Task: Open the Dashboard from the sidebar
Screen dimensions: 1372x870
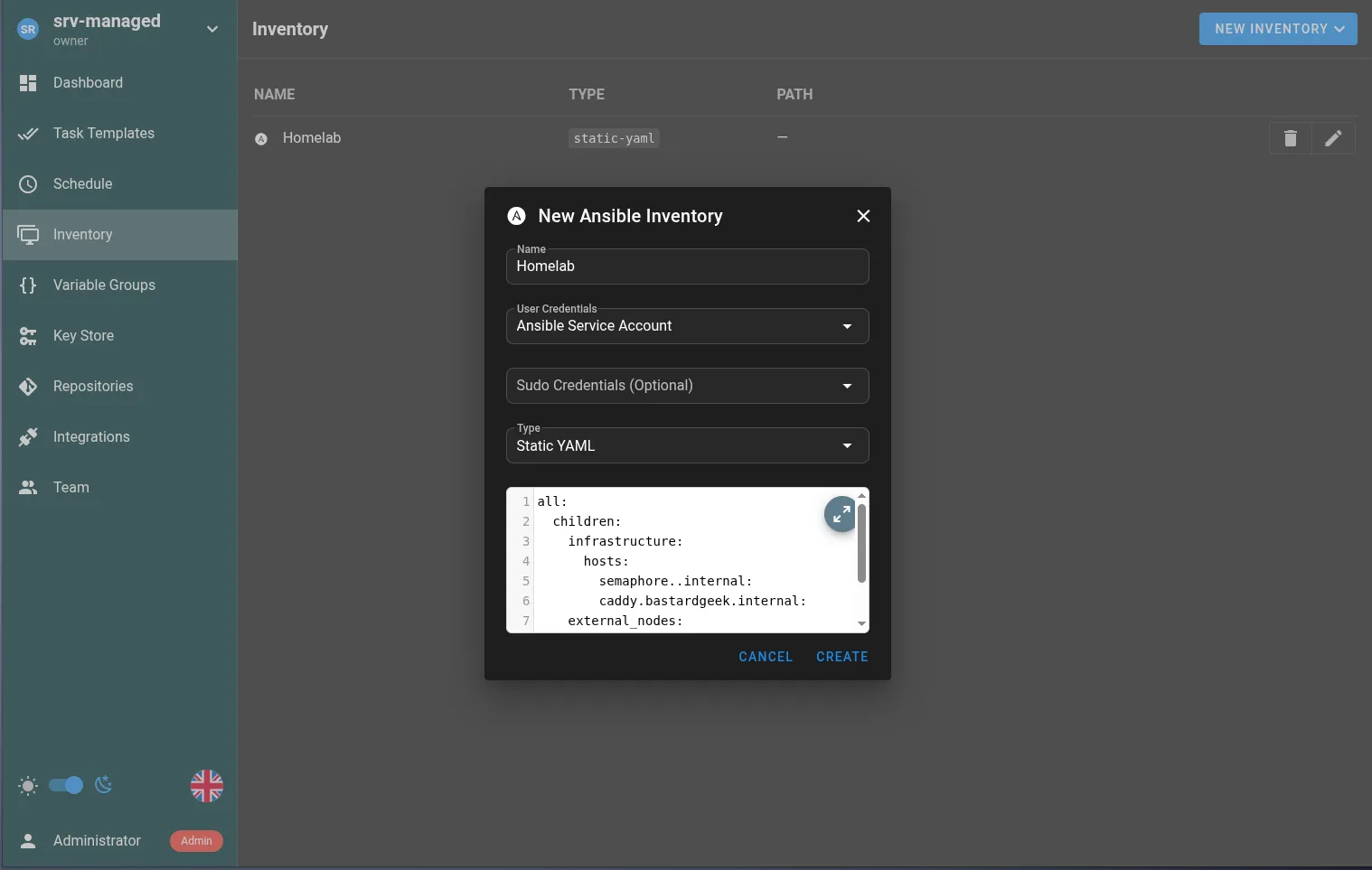Action: tap(88, 82)
